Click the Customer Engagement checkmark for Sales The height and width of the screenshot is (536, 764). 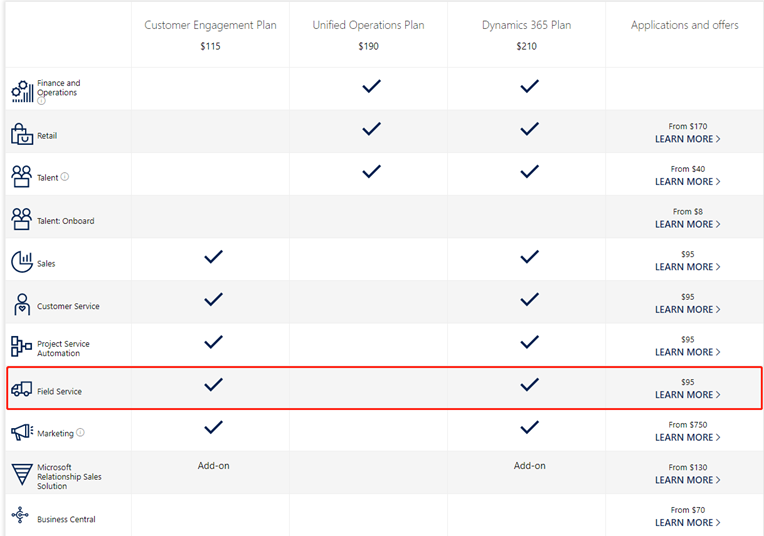click(x=213, y=257)
